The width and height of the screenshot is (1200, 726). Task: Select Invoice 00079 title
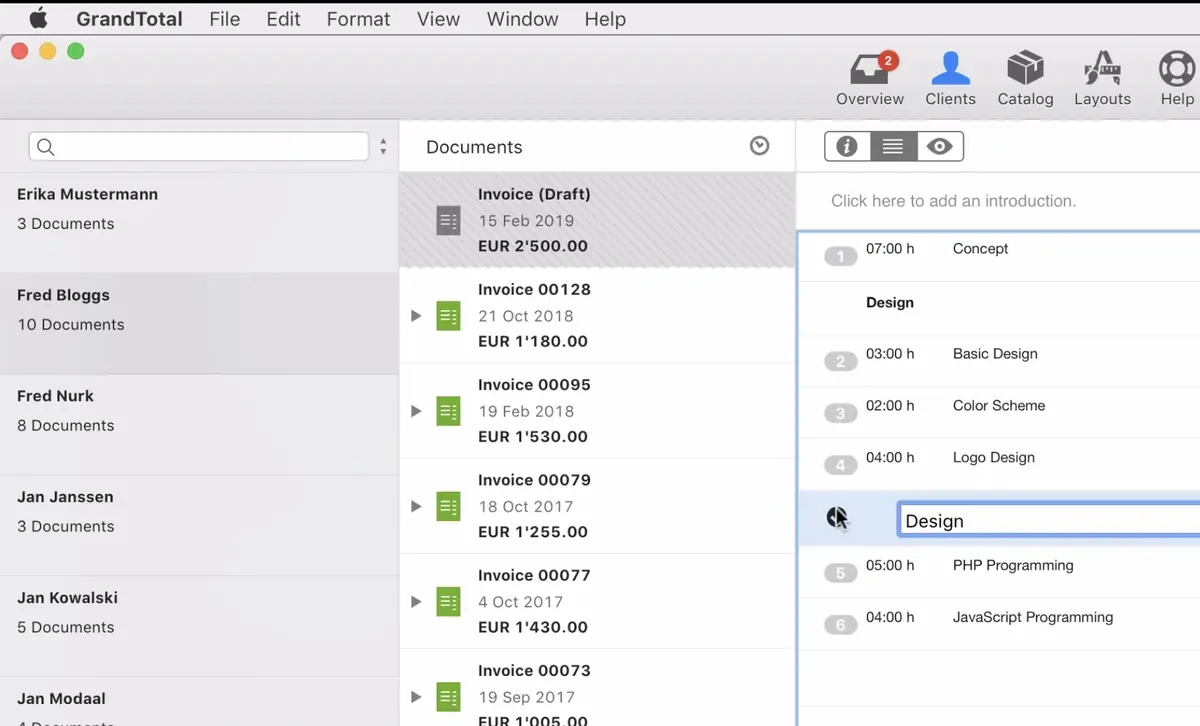534,480
